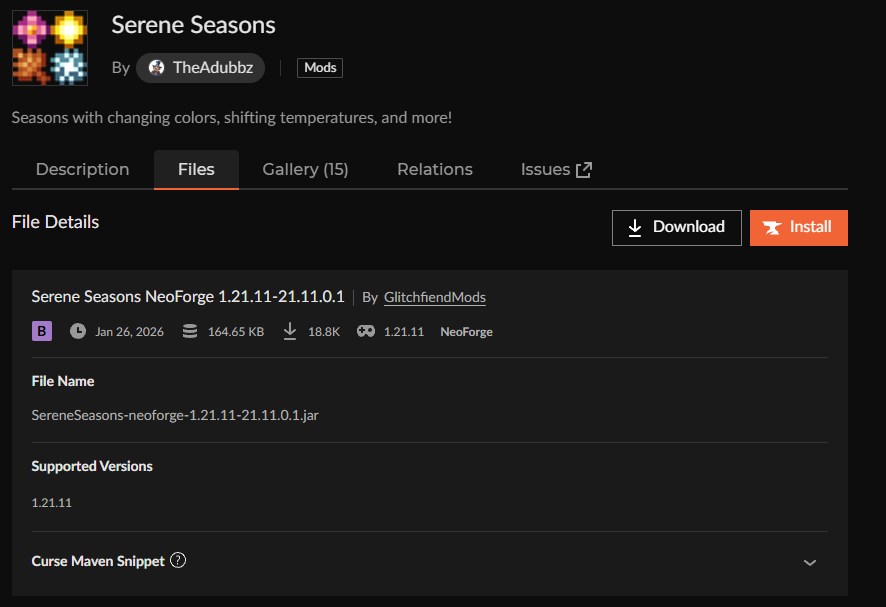Open the Gallery (15) tab

point(305,170)
